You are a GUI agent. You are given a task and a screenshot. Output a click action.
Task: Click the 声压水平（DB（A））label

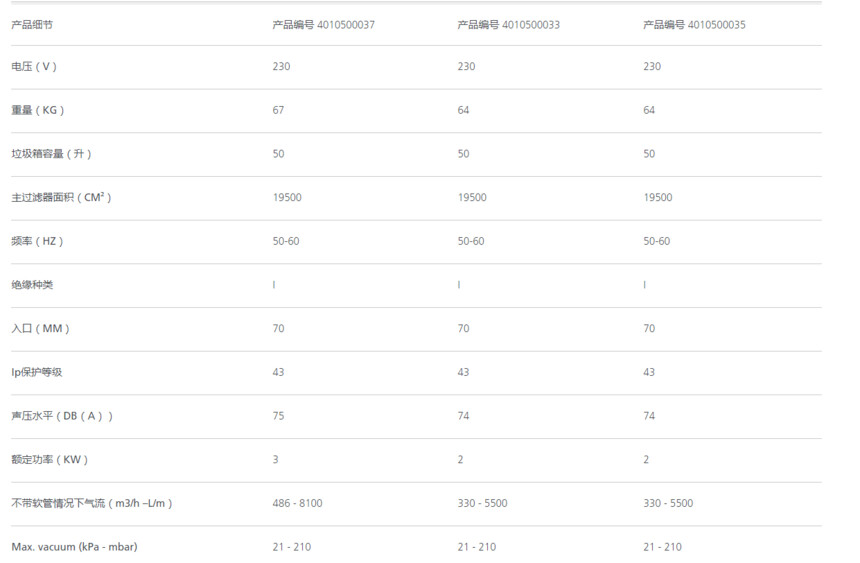(62, 416)
